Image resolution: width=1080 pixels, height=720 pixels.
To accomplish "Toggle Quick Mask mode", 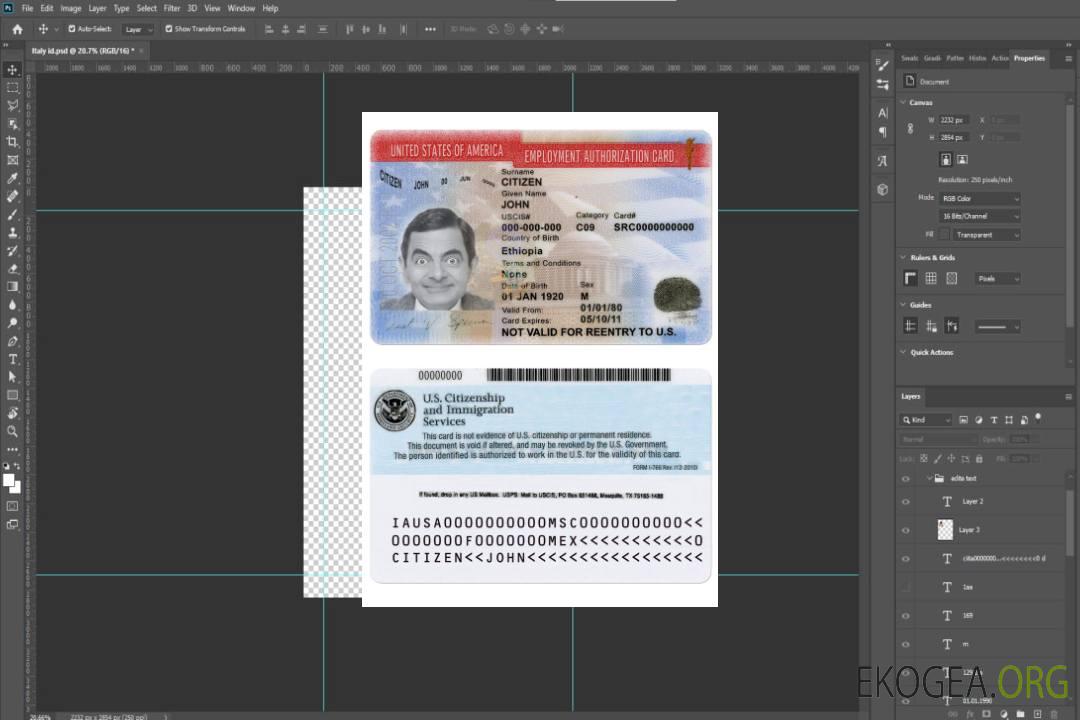I will pyautogui.click(x=12, y=506).
